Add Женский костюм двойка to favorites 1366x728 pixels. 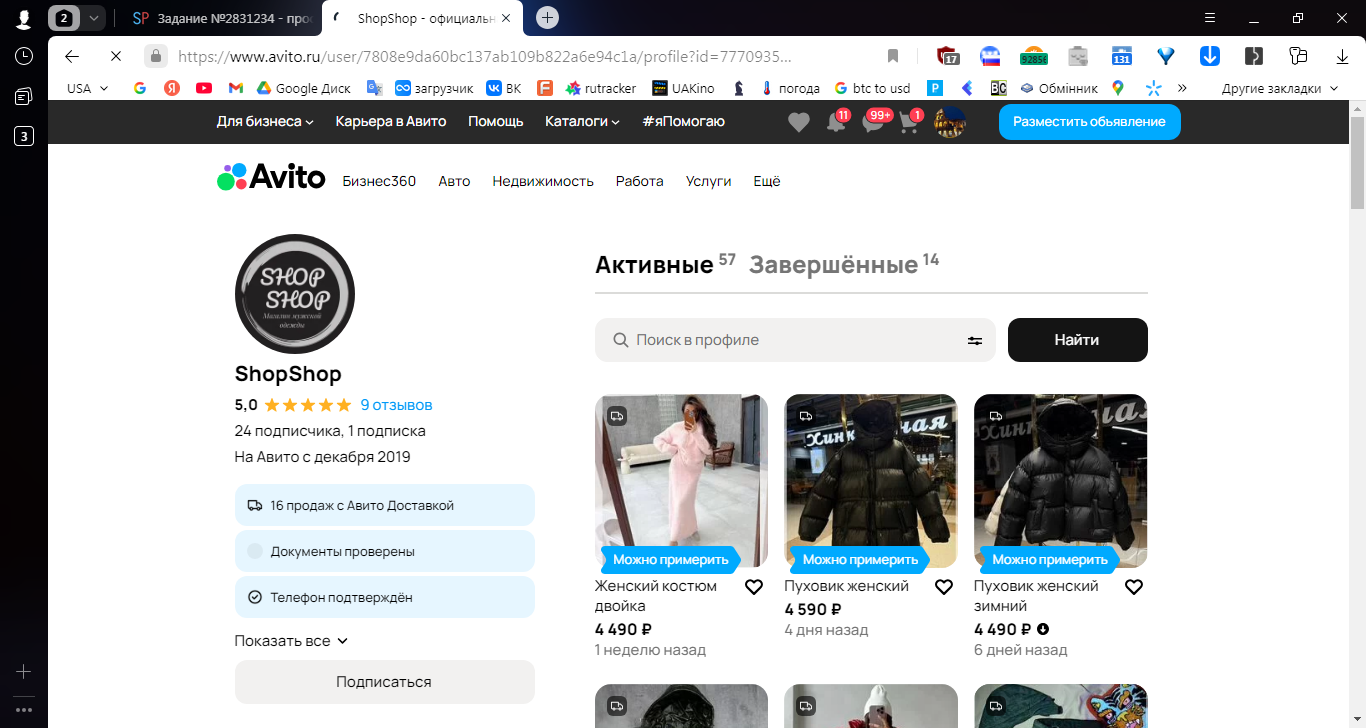pos(754,587)
